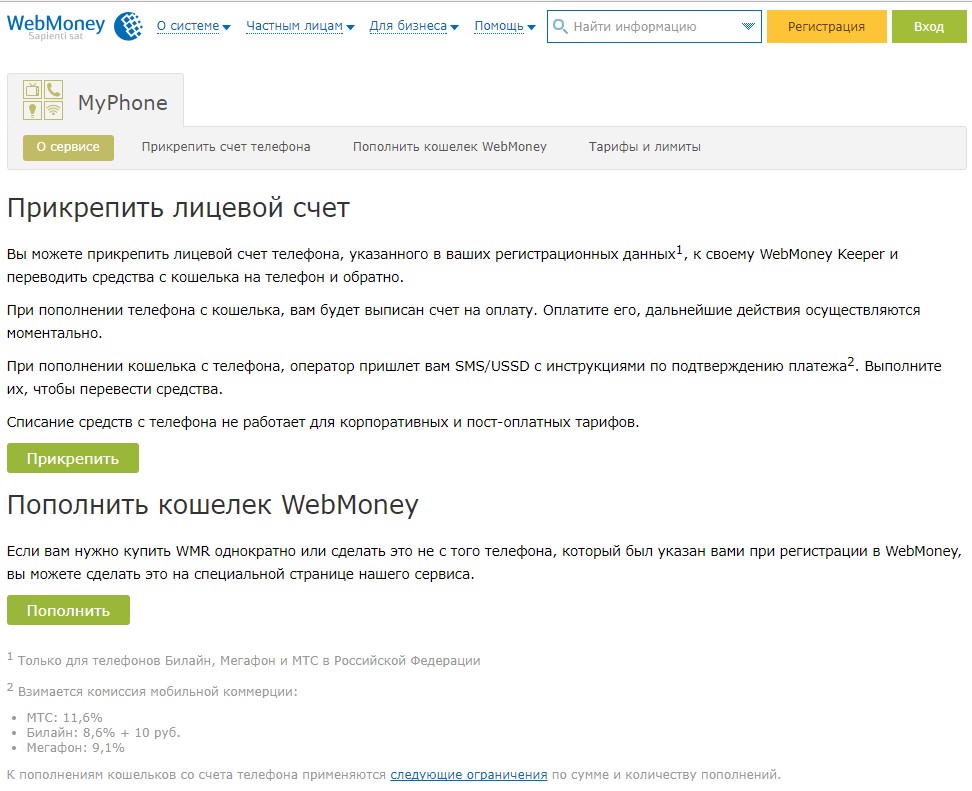Switch to «Прикрепить счет телефона» tab
This screenshot has width=972, height=791.
tap(226, 147)
